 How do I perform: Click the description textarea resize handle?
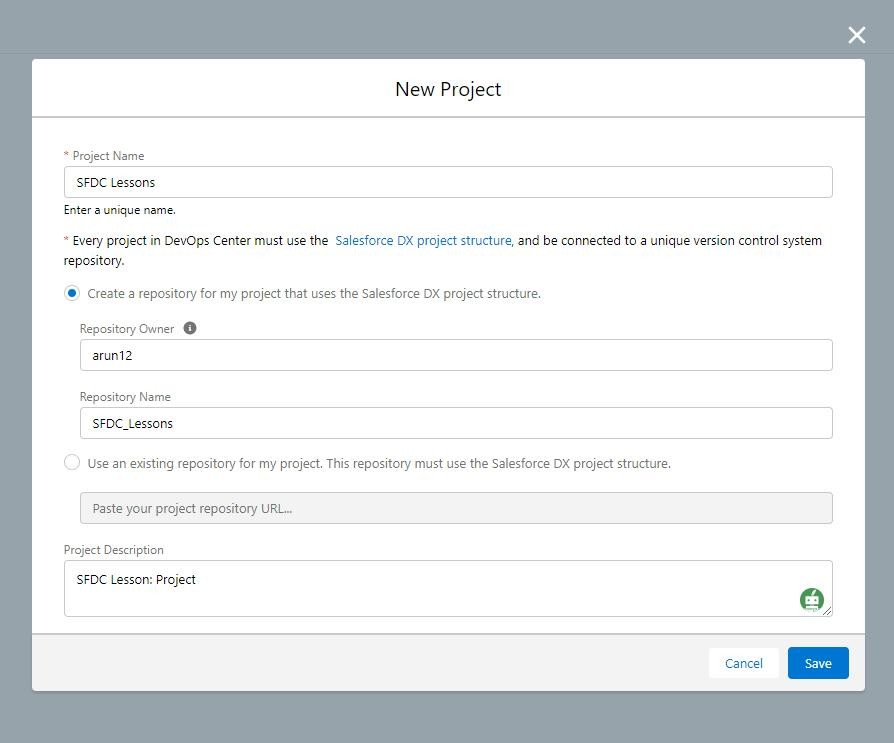coord(827,611)
